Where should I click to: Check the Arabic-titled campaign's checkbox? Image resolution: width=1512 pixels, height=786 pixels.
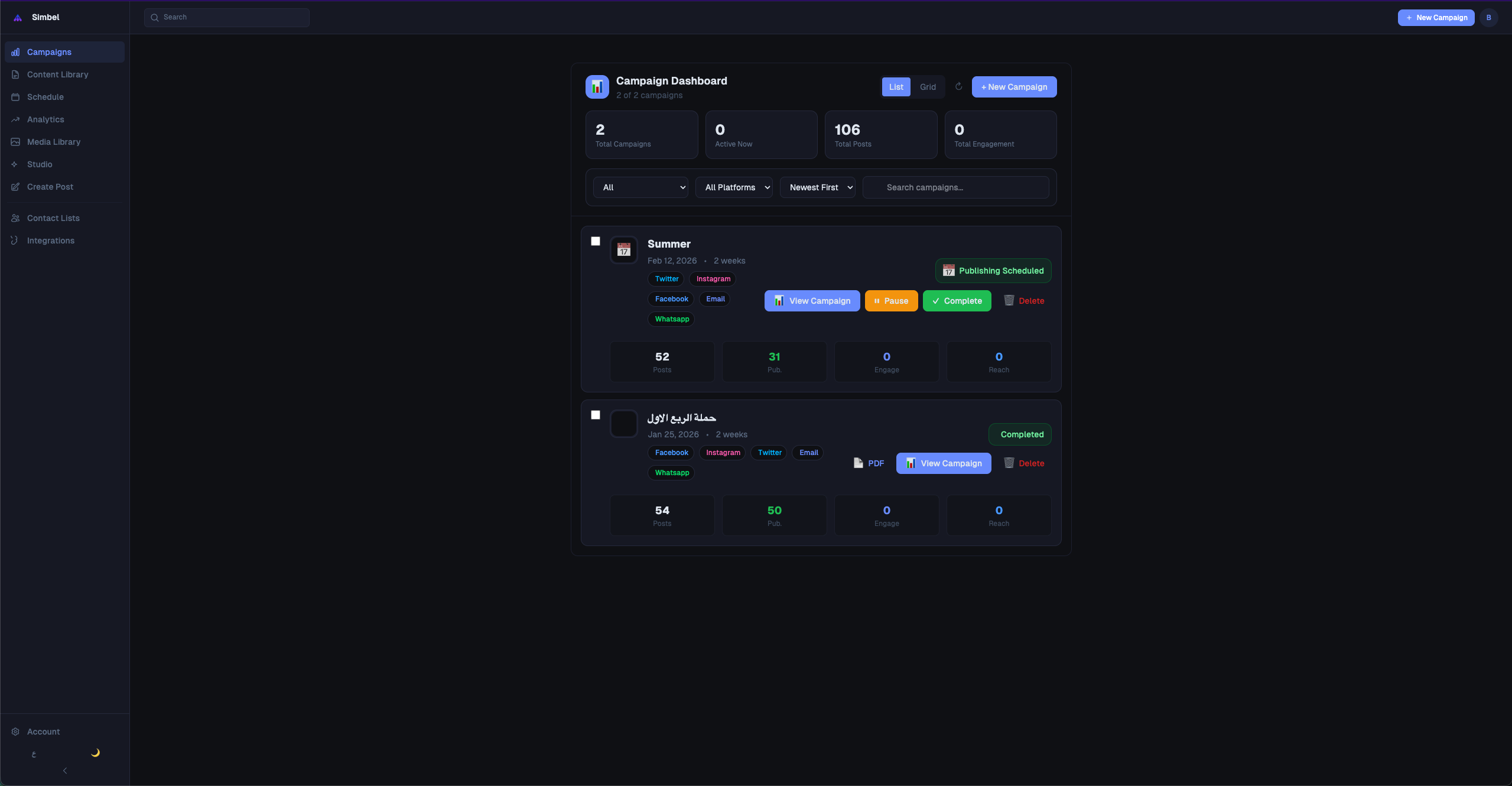point(596,415)
